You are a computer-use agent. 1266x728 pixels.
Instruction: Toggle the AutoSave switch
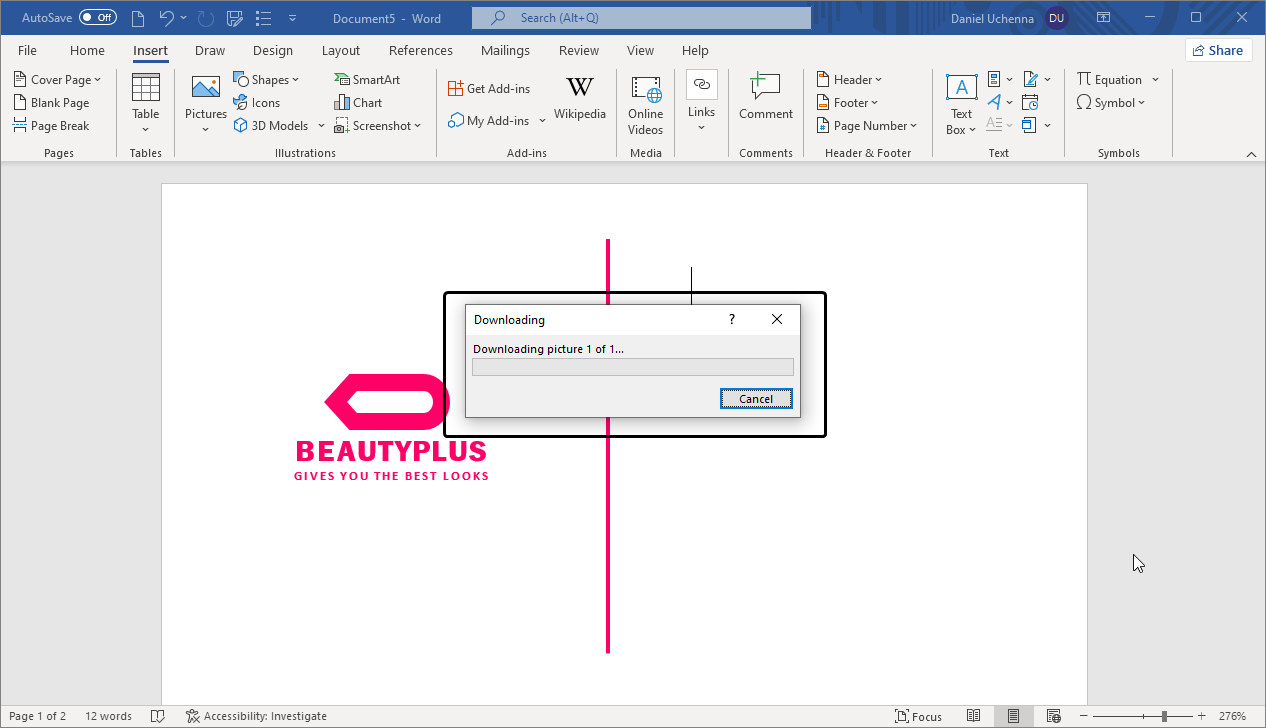point(97,18)
